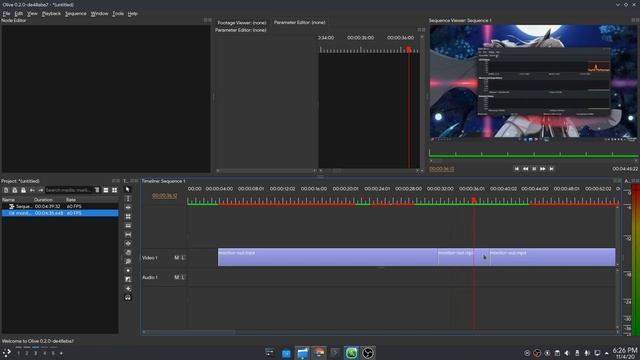Step forward one frame in Sequence Viewer

click(542, 169)
